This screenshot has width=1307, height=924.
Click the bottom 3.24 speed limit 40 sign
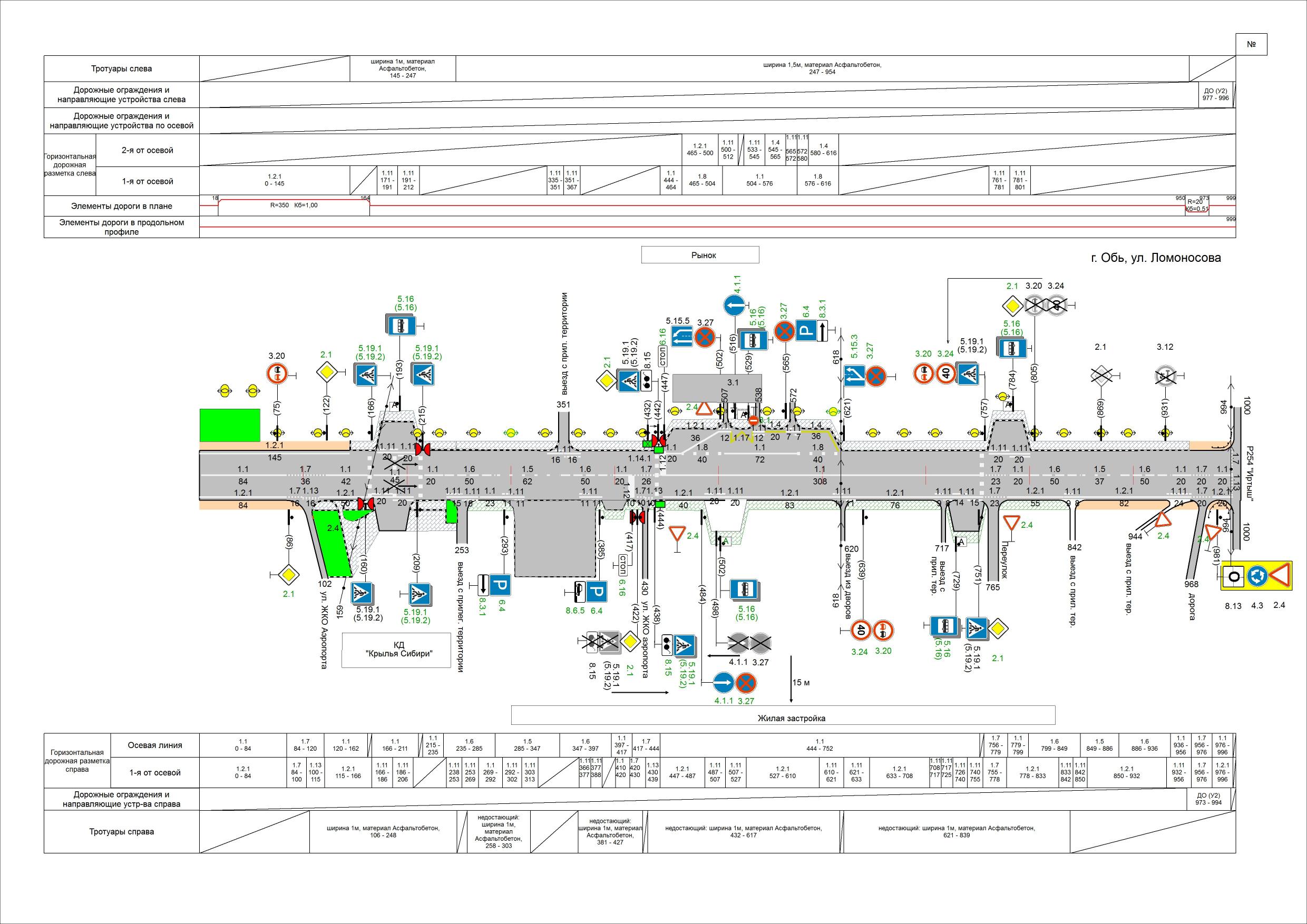coord(861,630)
